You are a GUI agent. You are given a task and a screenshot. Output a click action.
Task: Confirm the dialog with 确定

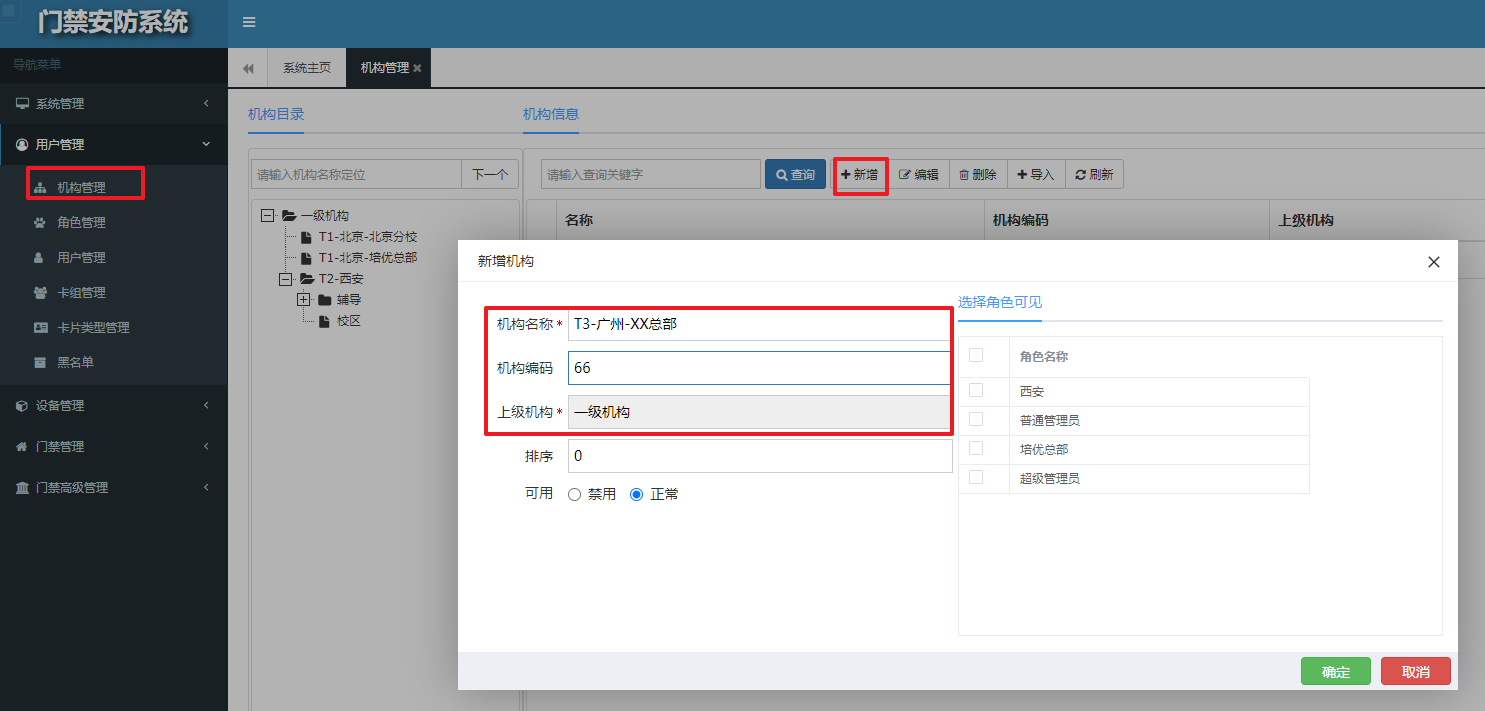point(1335,671)
